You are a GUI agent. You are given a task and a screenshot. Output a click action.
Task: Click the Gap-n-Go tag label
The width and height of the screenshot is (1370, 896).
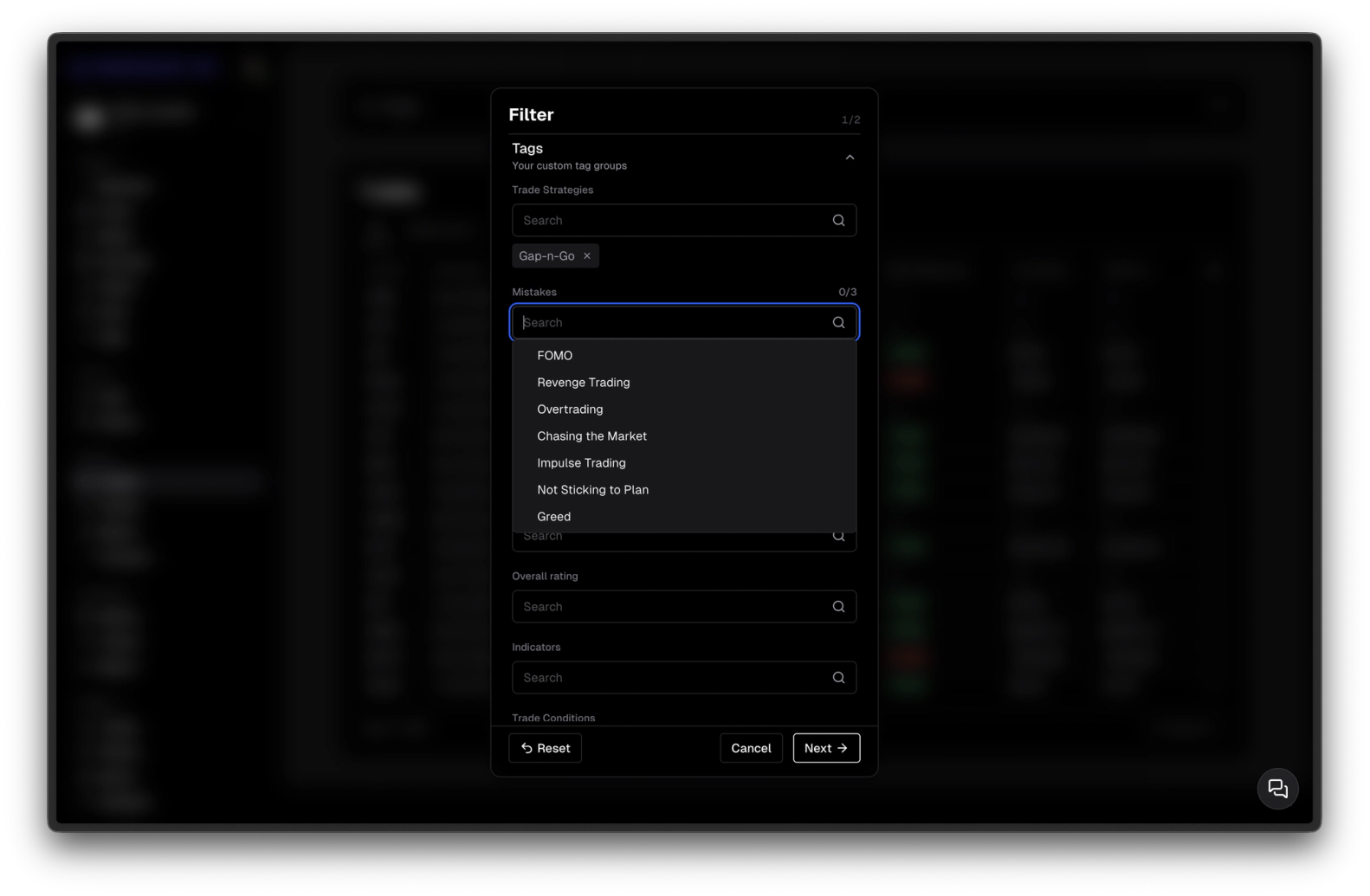coord(546,256)
